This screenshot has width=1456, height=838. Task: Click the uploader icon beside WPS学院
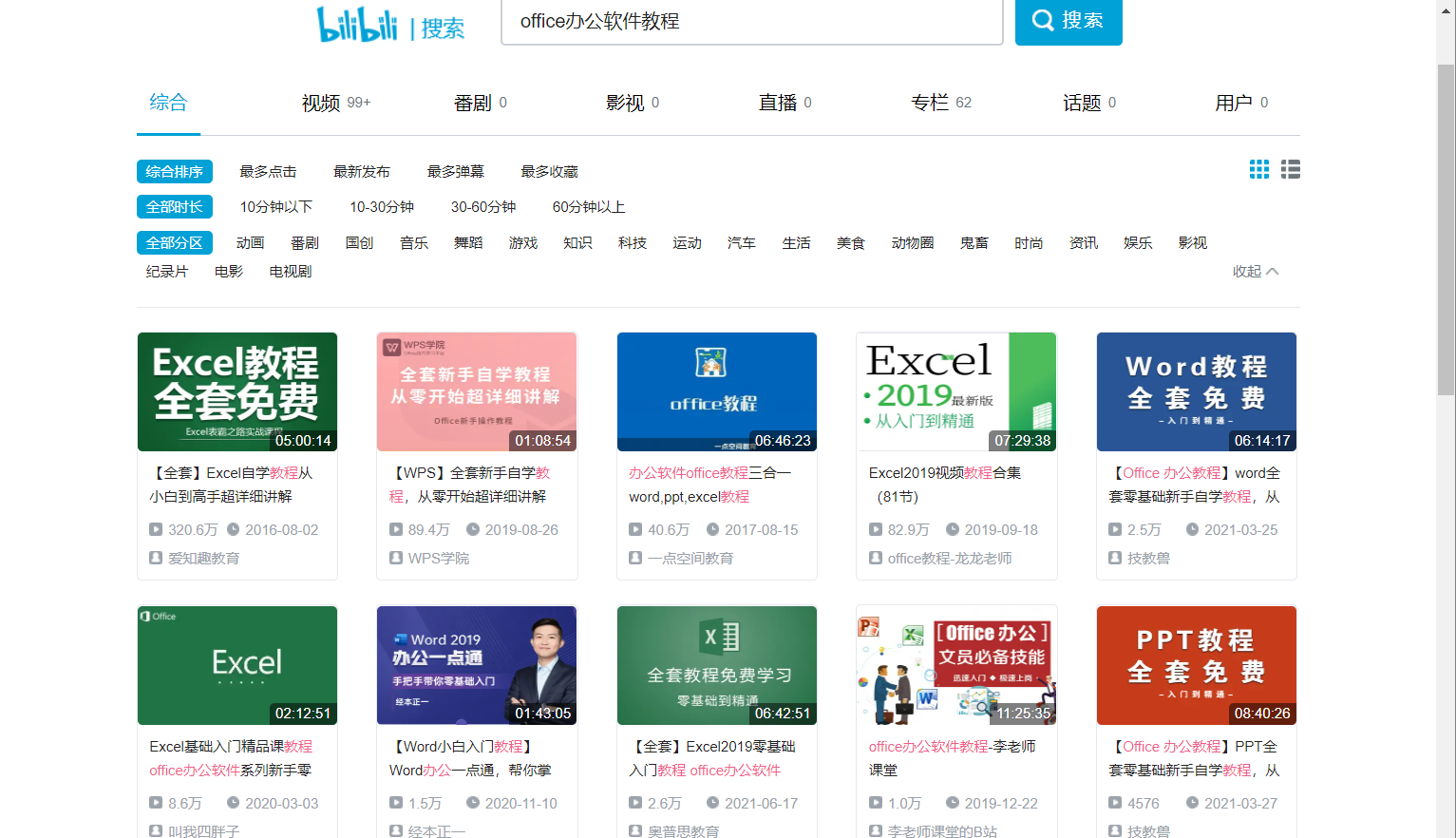[x=396, y=558]
